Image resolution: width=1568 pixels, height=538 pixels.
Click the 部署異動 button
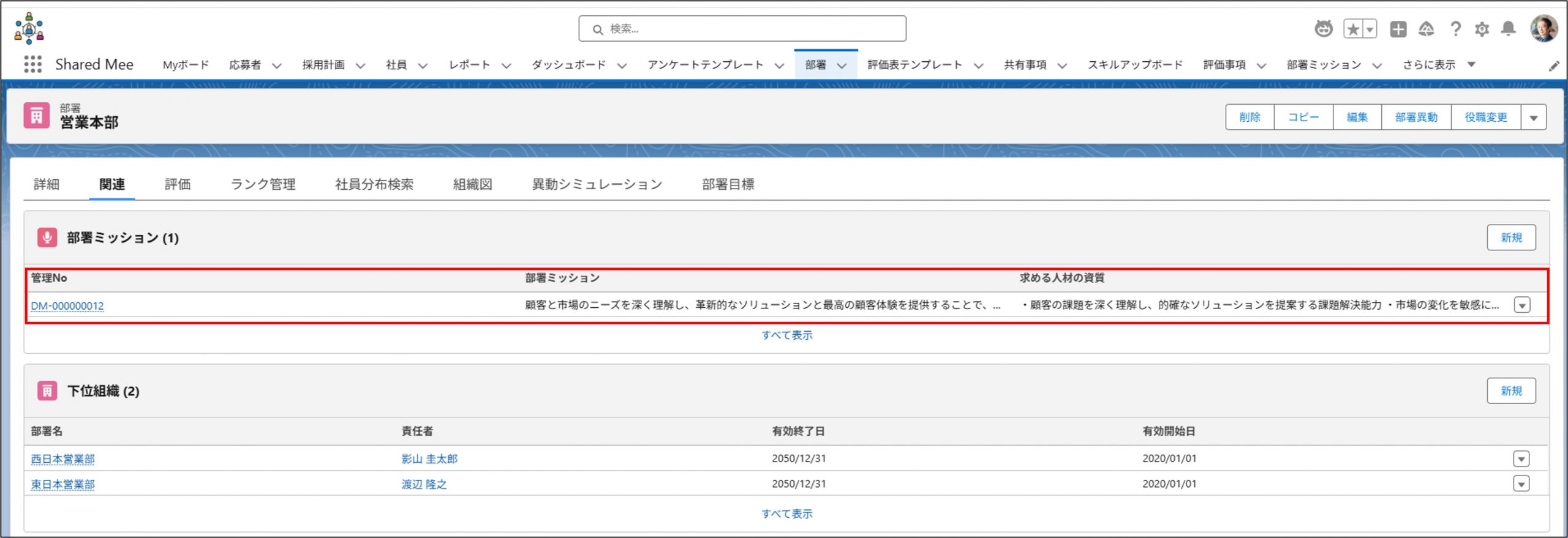(1416, 118)
